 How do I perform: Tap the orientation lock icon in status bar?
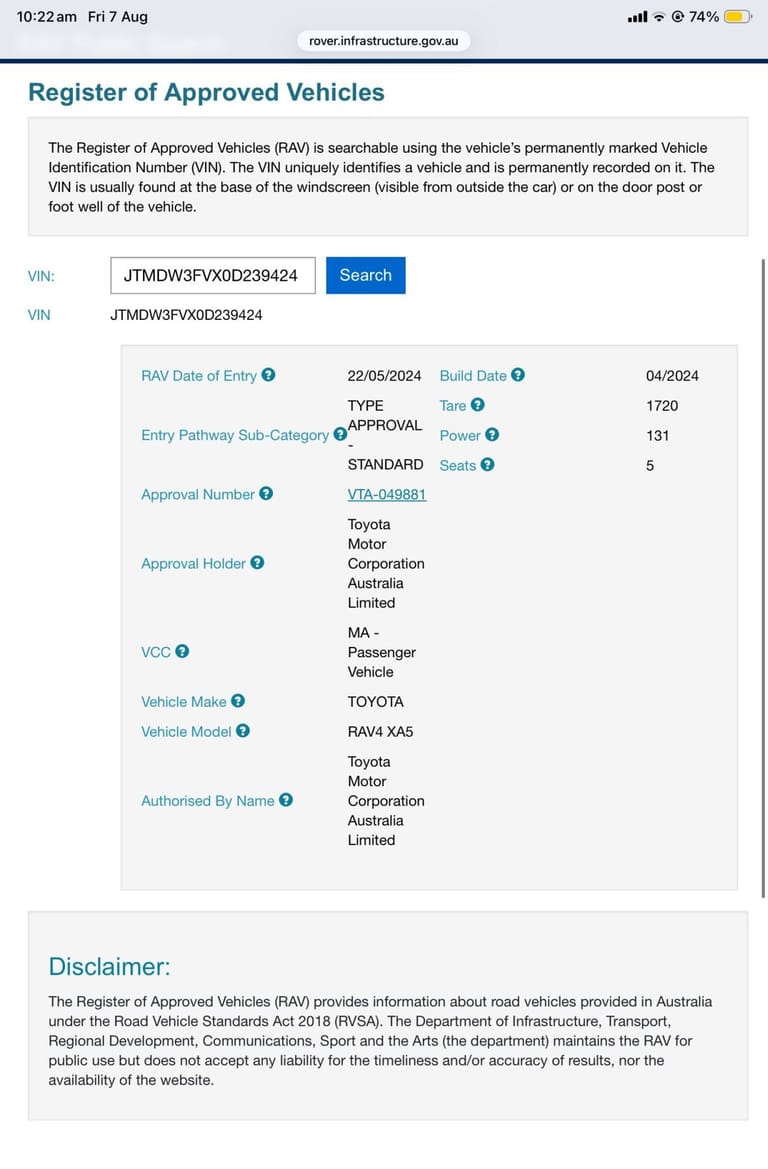pyautogui.click(x=678, y=16)
